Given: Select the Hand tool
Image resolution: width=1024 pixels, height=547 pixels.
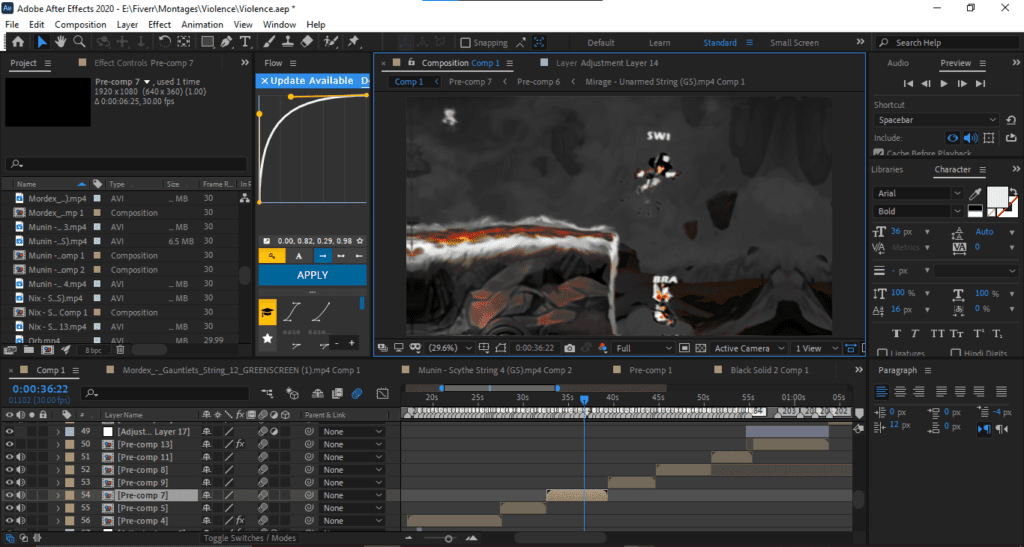Looking at the screenshot, I should coord(60,42).
